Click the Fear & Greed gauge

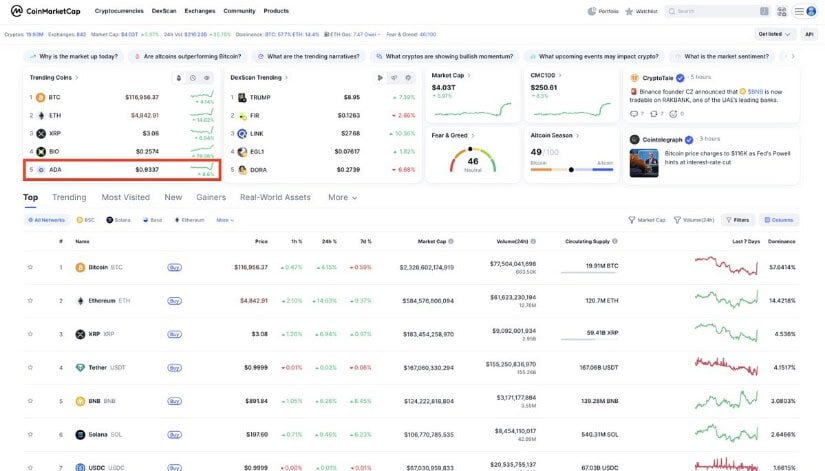coord(472,160)
